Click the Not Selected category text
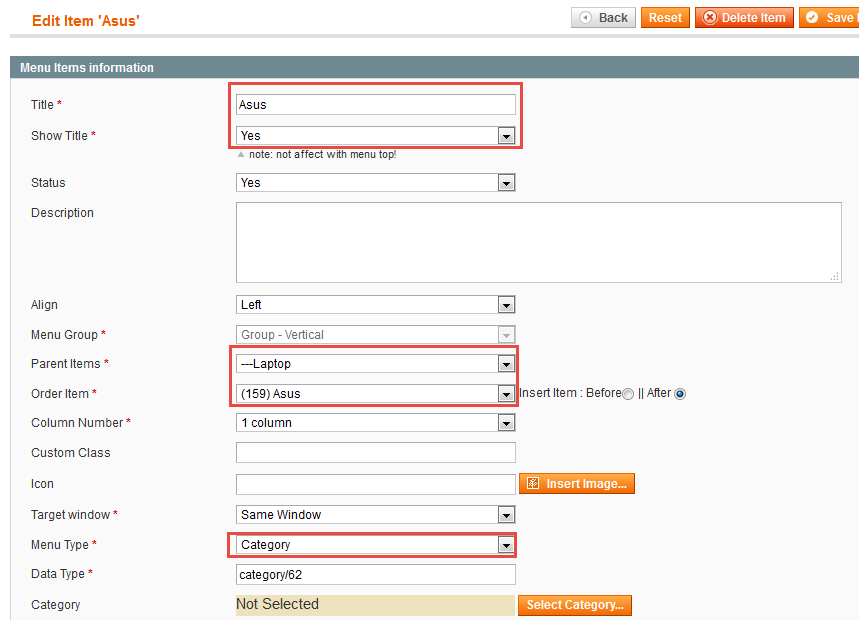The width and height of the screenshot is (859, 620). [x=277, y=604]
